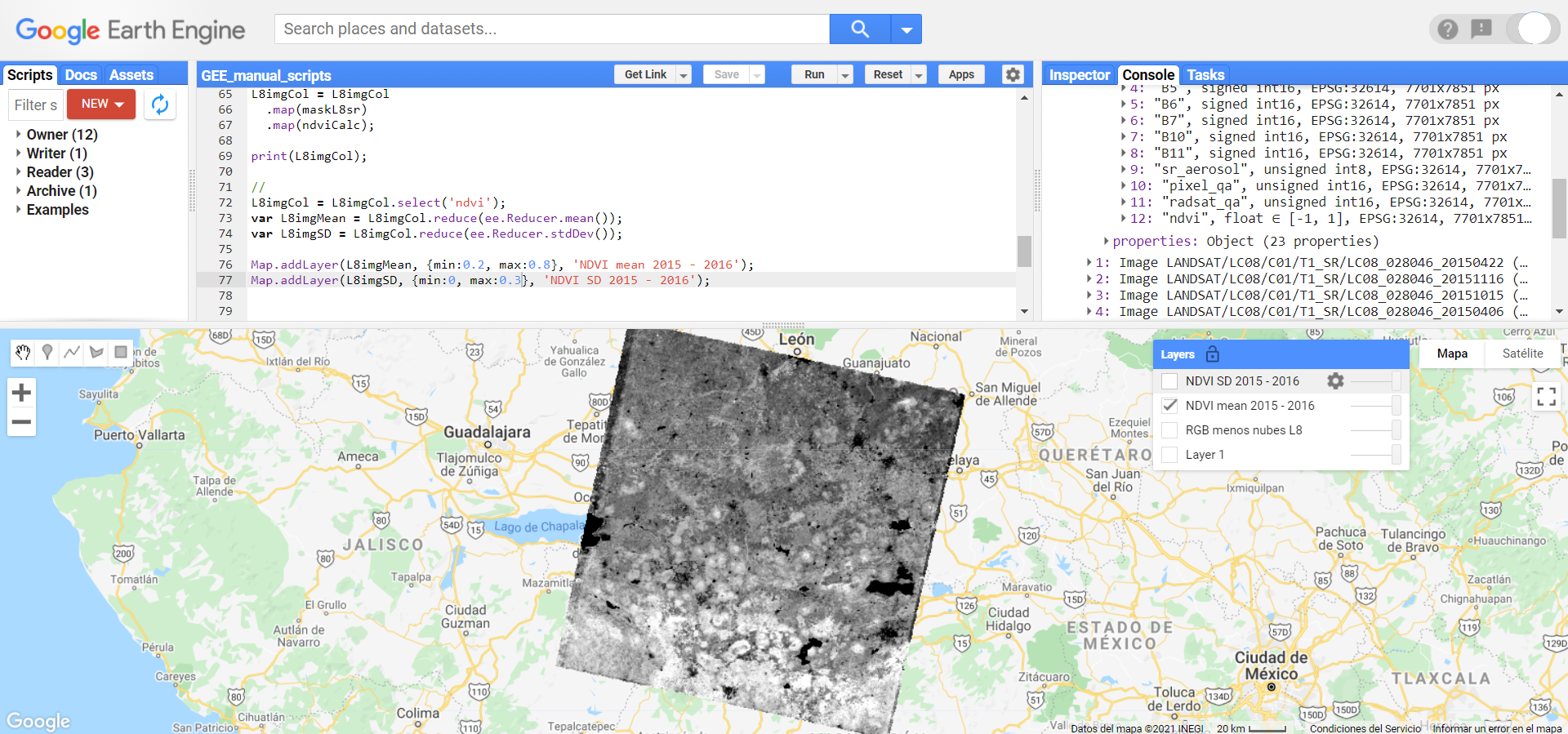Expand the Writer (1) folder
1568x734 pixels.
[19, 153]
